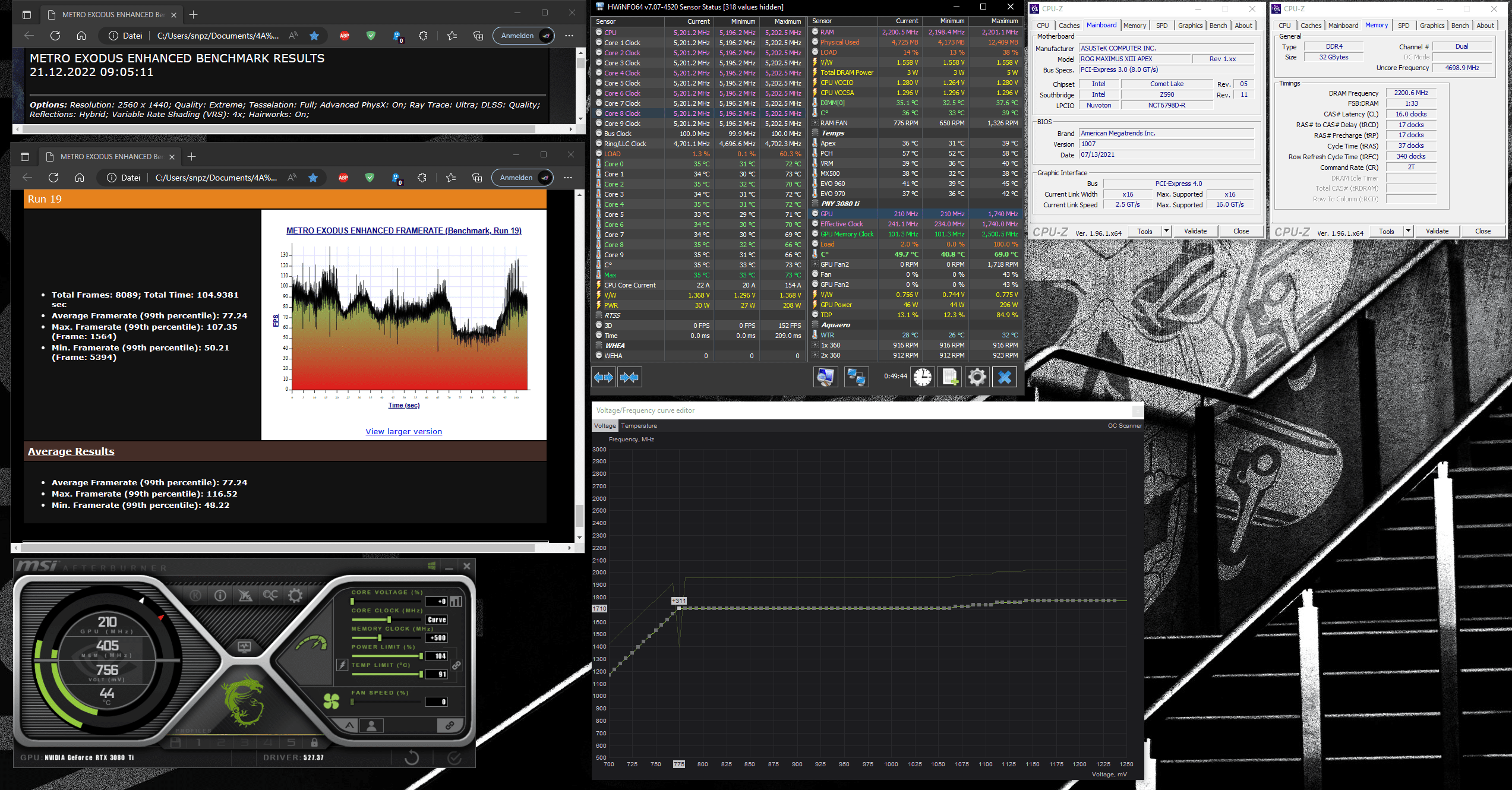Open Afterburner OC Scanner icon

pyautogui.click(x=270, y=595)
